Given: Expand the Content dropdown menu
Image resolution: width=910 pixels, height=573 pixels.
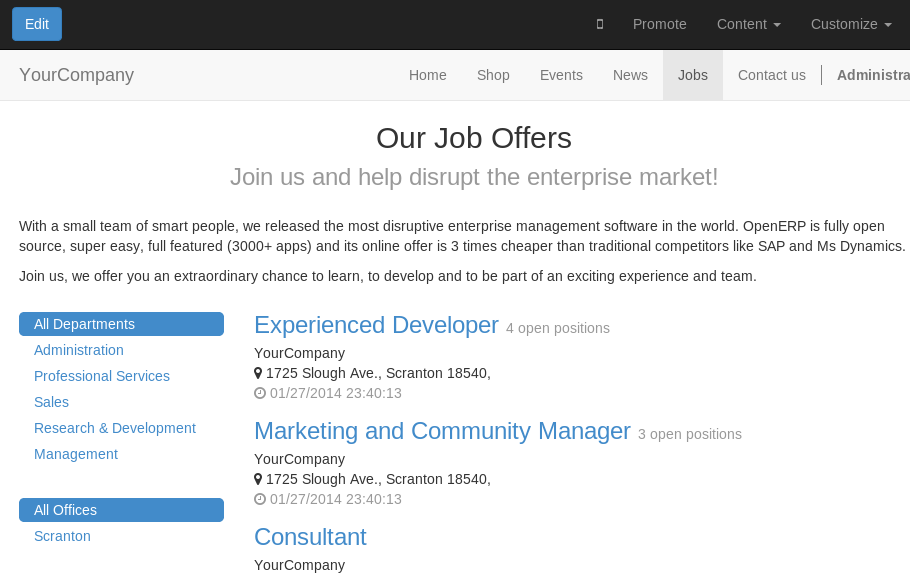Looking at the screenshot, I should pyautogui.click(x=748, y=24).
